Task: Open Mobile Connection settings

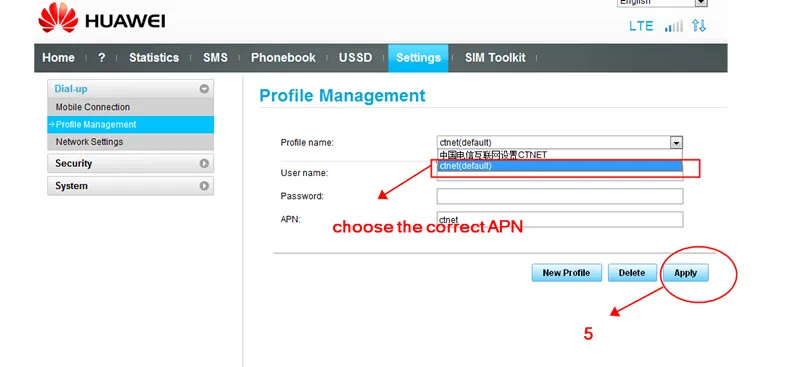Action: pos(130,107)
